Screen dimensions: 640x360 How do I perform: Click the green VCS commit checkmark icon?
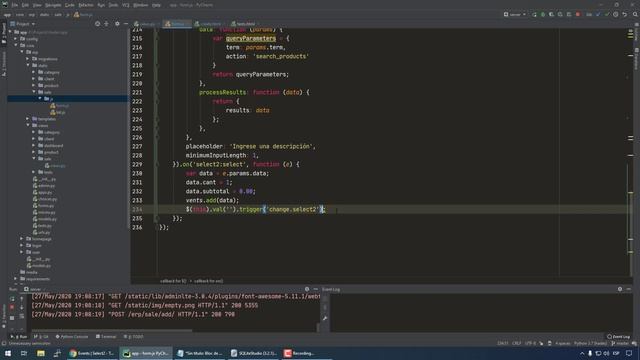(x=607, y=14)
